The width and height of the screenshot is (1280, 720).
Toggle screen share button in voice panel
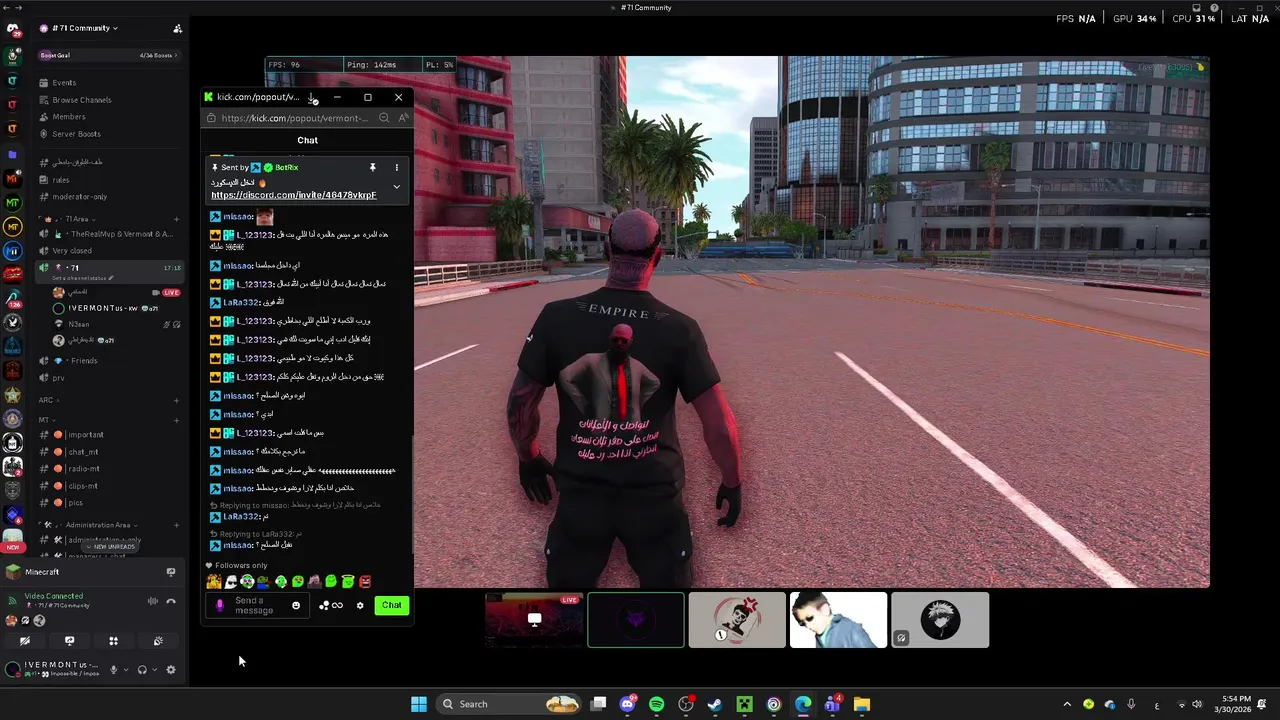[x=69, y=641]
